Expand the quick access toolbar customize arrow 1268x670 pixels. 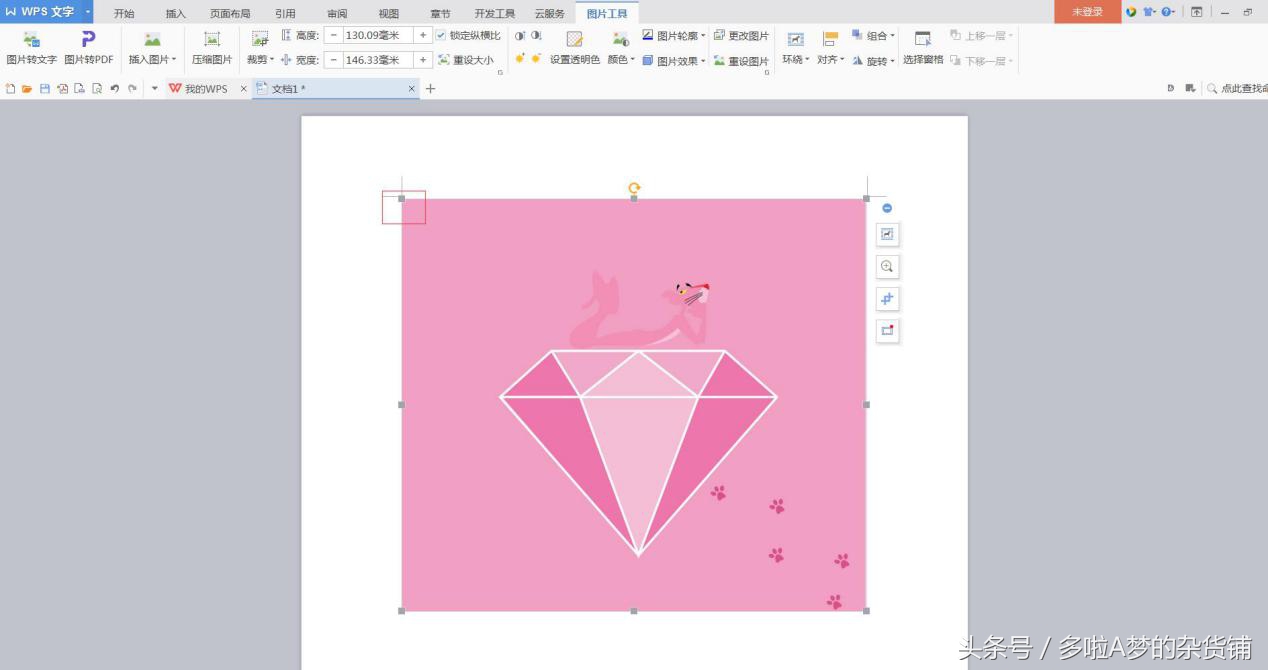click(x=154, y=89)
